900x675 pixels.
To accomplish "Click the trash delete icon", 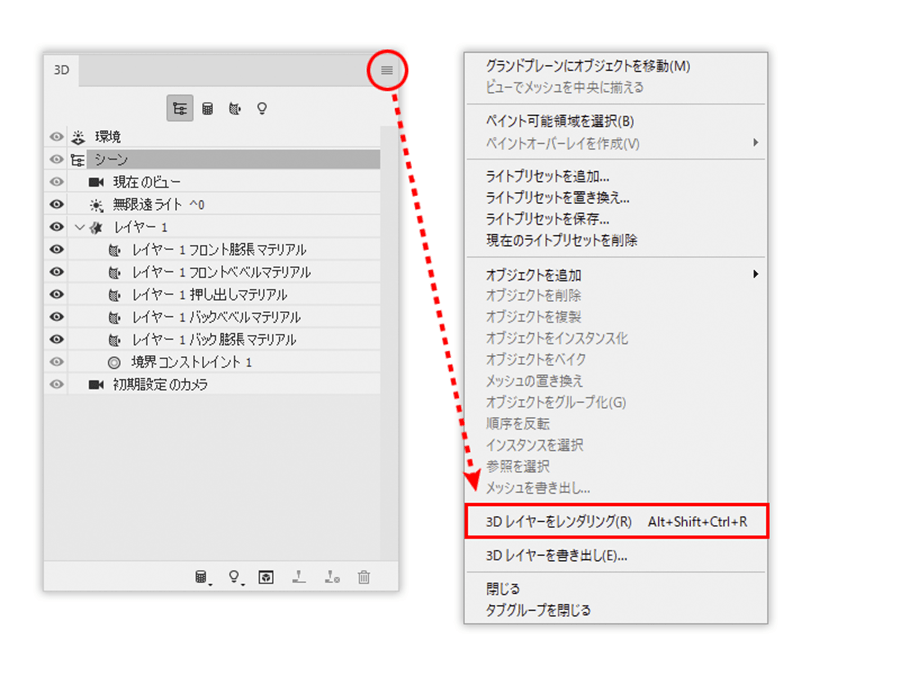I will coord(363,577).
